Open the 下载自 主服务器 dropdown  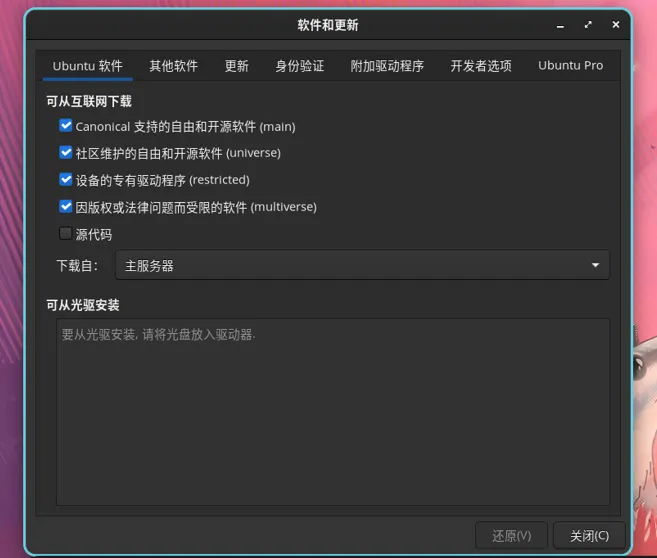point(362,265)
